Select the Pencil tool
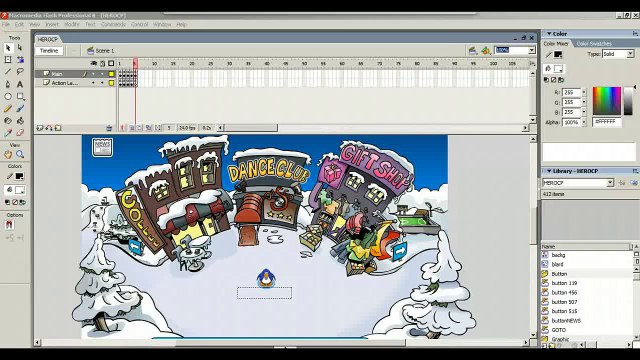This screenshot has width=640, height=360. coord(8,109)
